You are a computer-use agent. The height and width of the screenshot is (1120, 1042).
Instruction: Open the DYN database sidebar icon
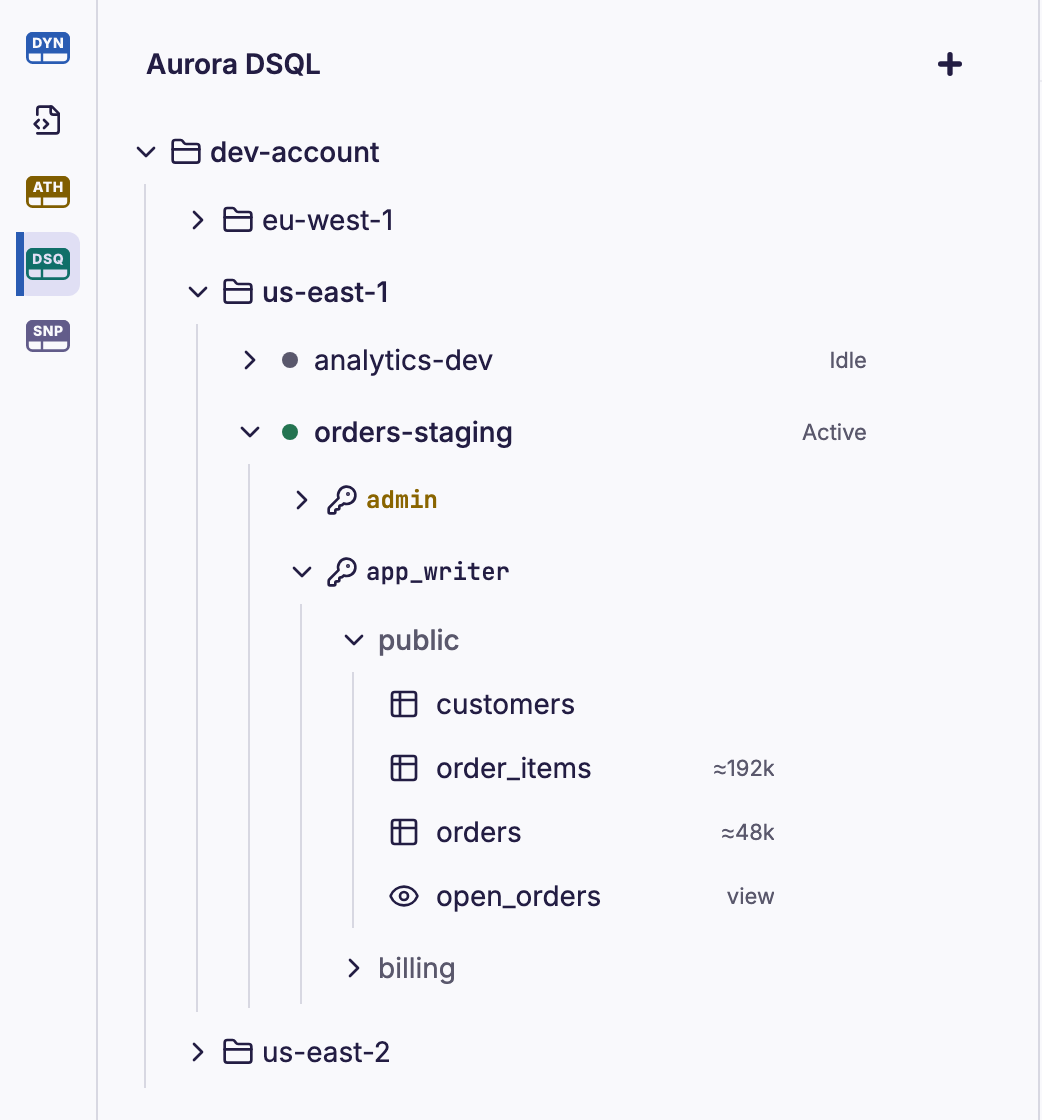click(48, 48)
